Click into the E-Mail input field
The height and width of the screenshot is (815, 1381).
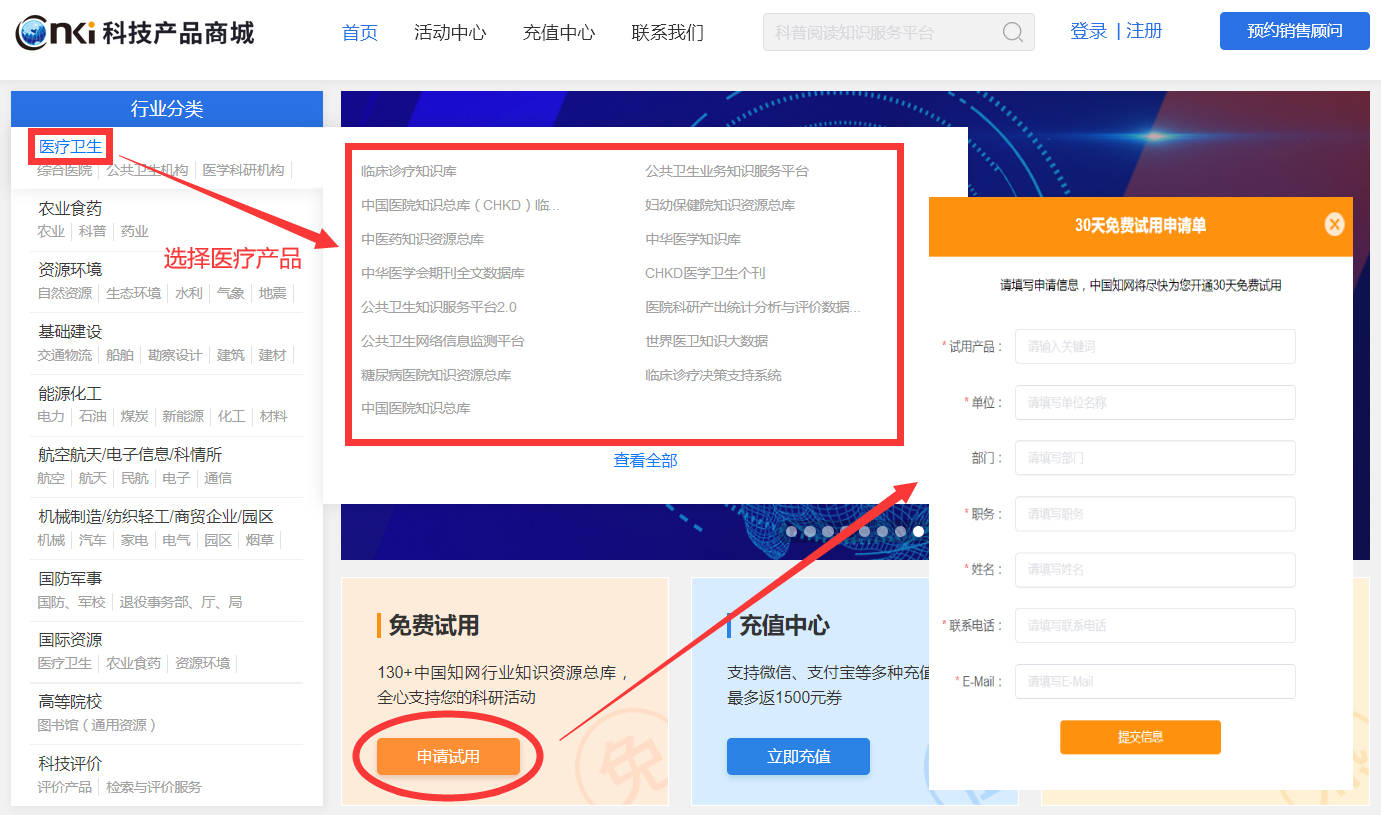(1155, 681)
